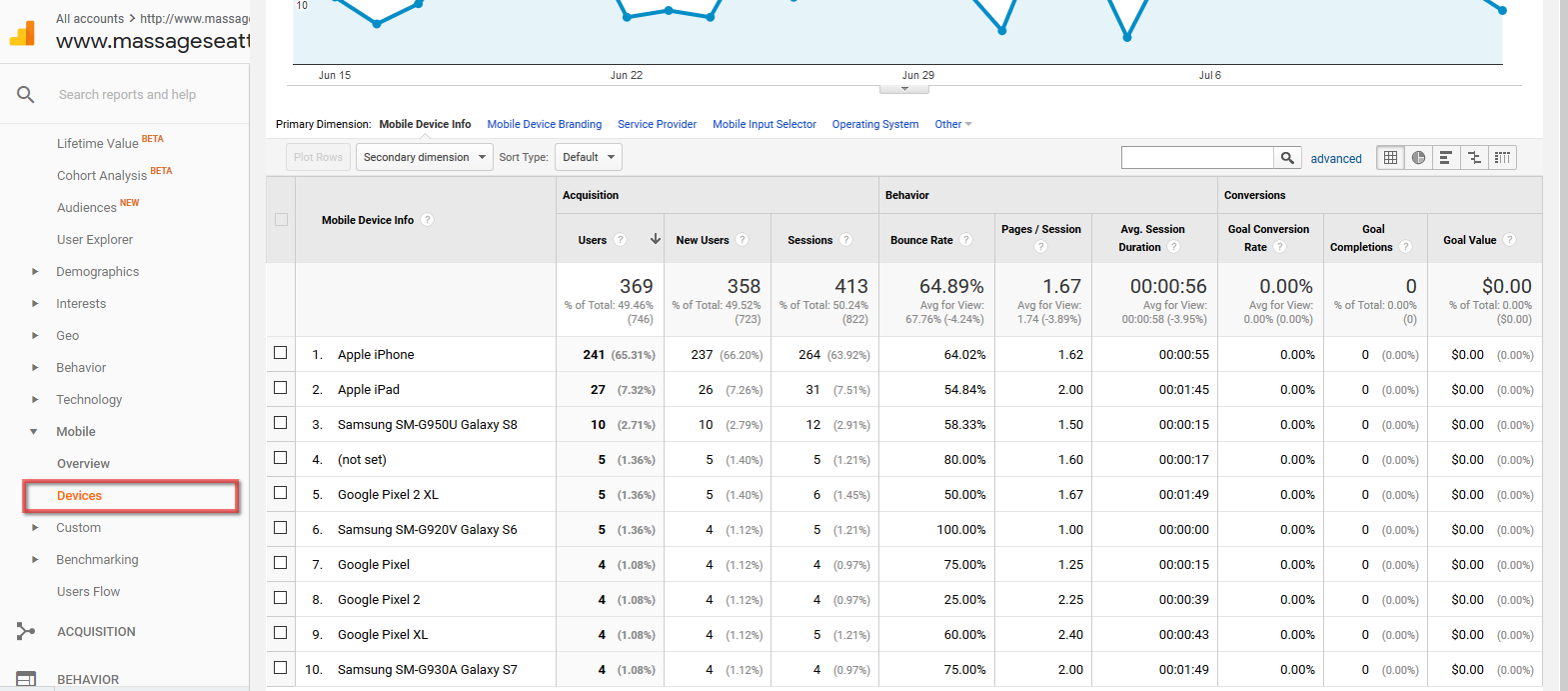The height and width of the screenshot is (691, 1568).
Task: Open the Samsung SM-G930A Galaxy S7 row
Action: [428, 669]
